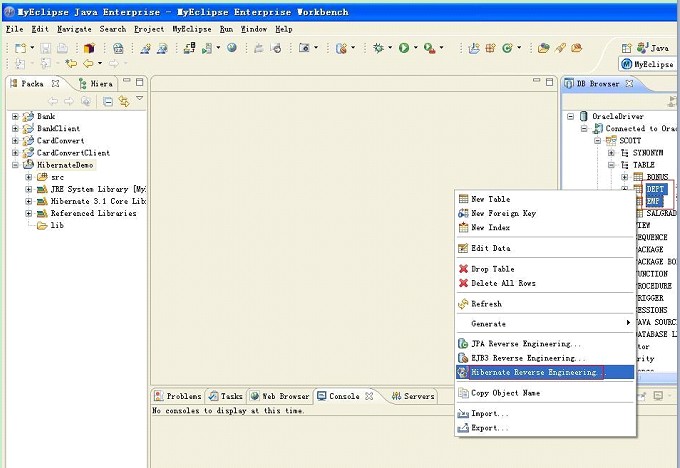The image size is (680, 468).
Task: Toggle Link with Editor in Package Explorer
Action: [124, 101]
